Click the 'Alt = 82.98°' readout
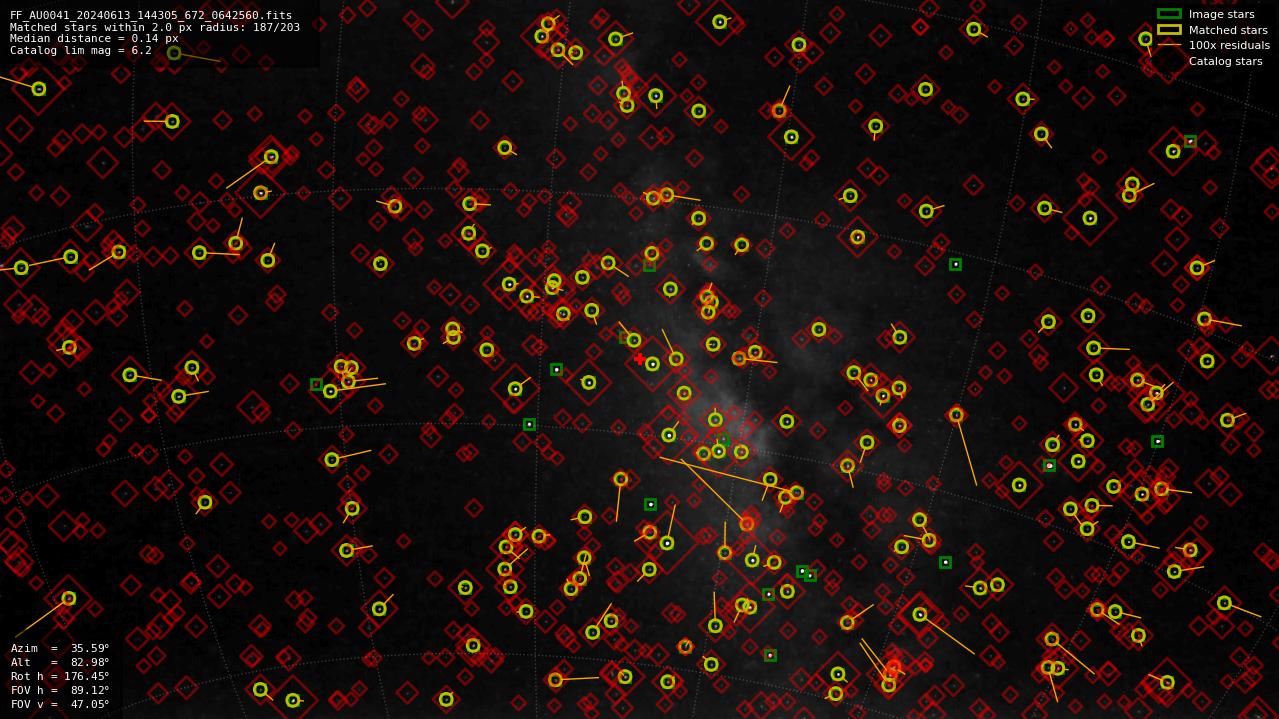 point(60,663)
